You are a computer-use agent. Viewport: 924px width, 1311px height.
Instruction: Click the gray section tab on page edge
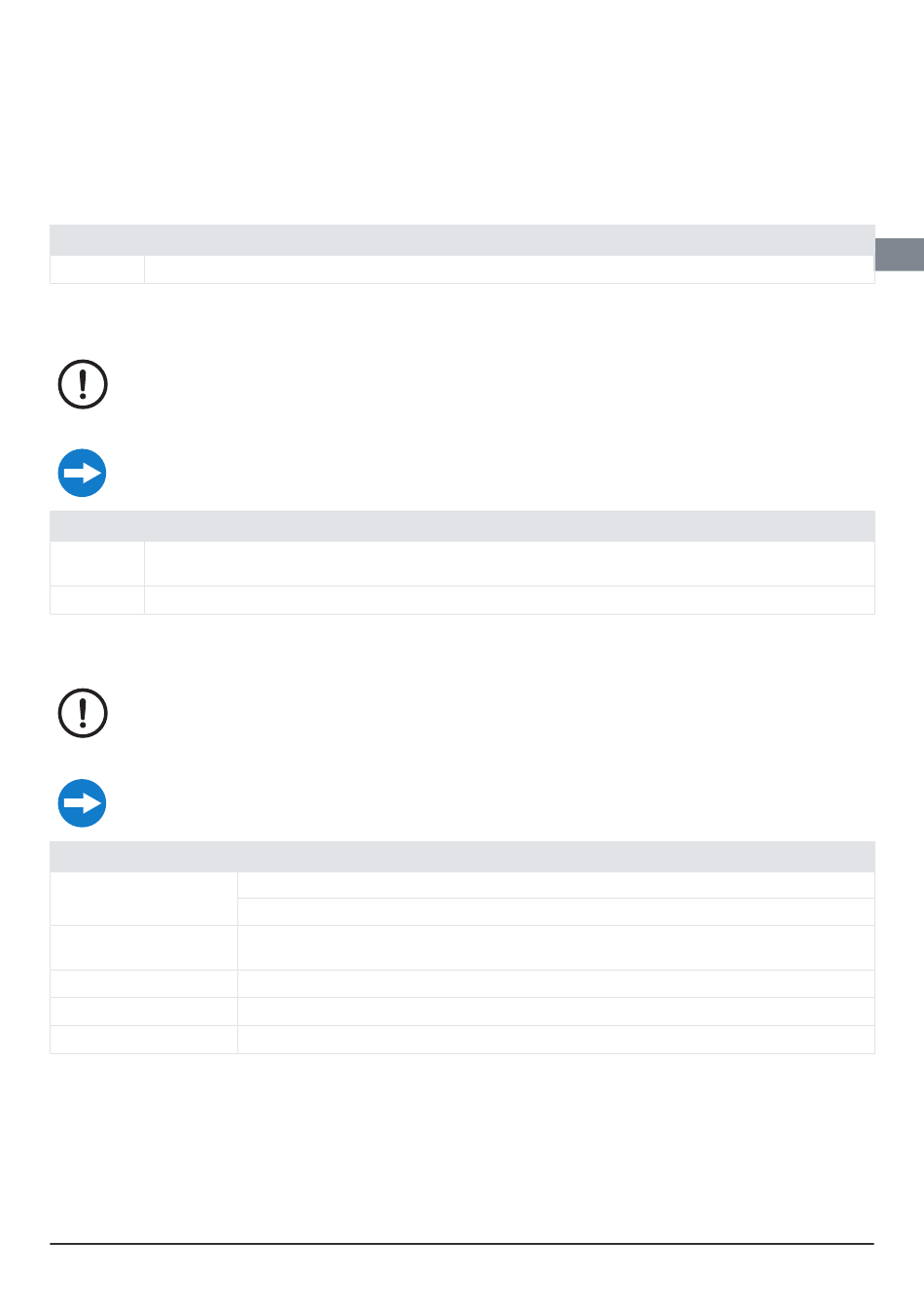pyautogui.click(x=899, y=254)
